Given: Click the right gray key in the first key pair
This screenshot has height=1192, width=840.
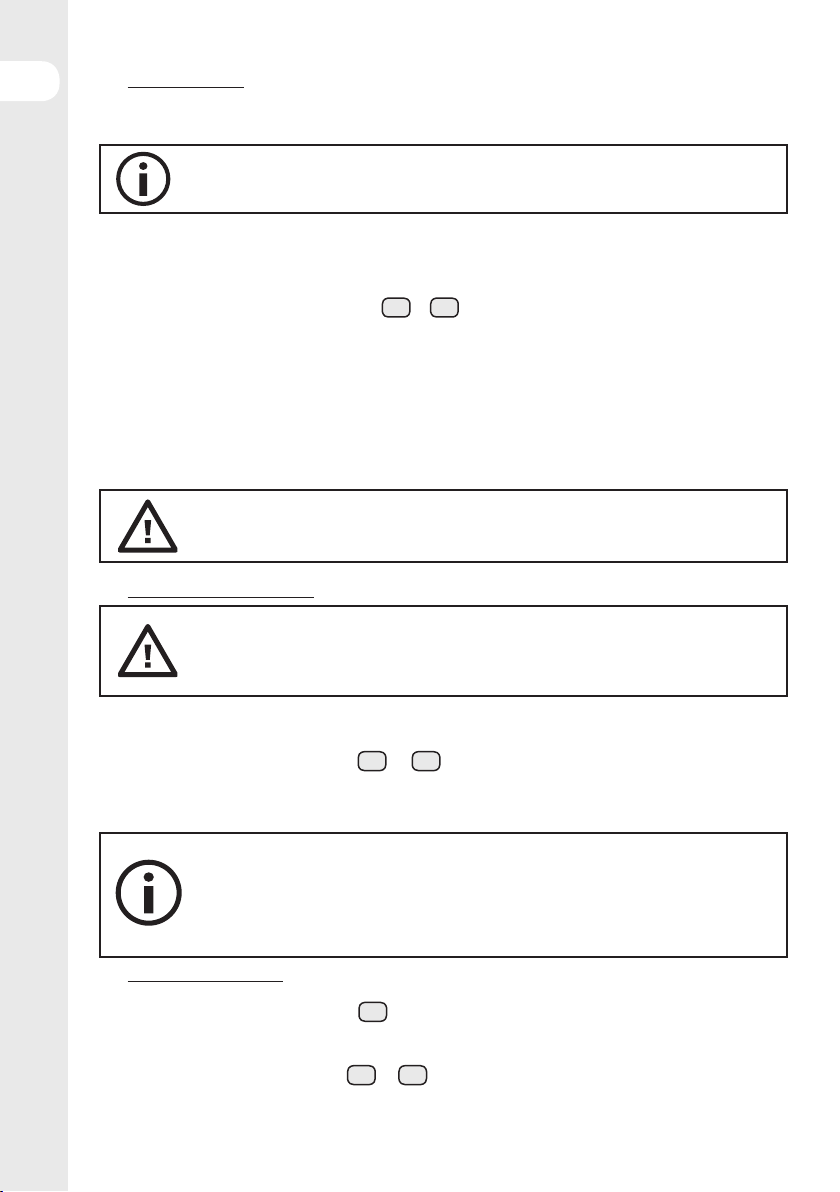Looking at the screenshot, I should pos(445,308).
